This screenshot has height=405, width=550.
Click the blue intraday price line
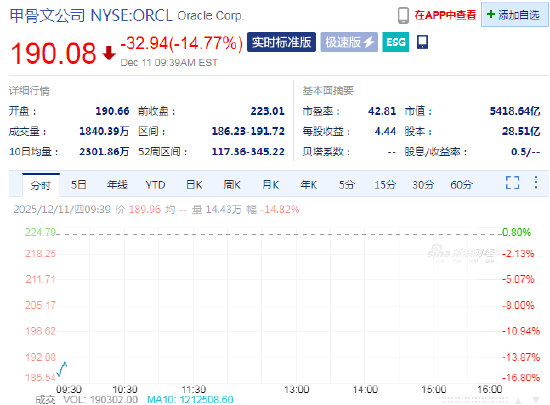point(62,369)
